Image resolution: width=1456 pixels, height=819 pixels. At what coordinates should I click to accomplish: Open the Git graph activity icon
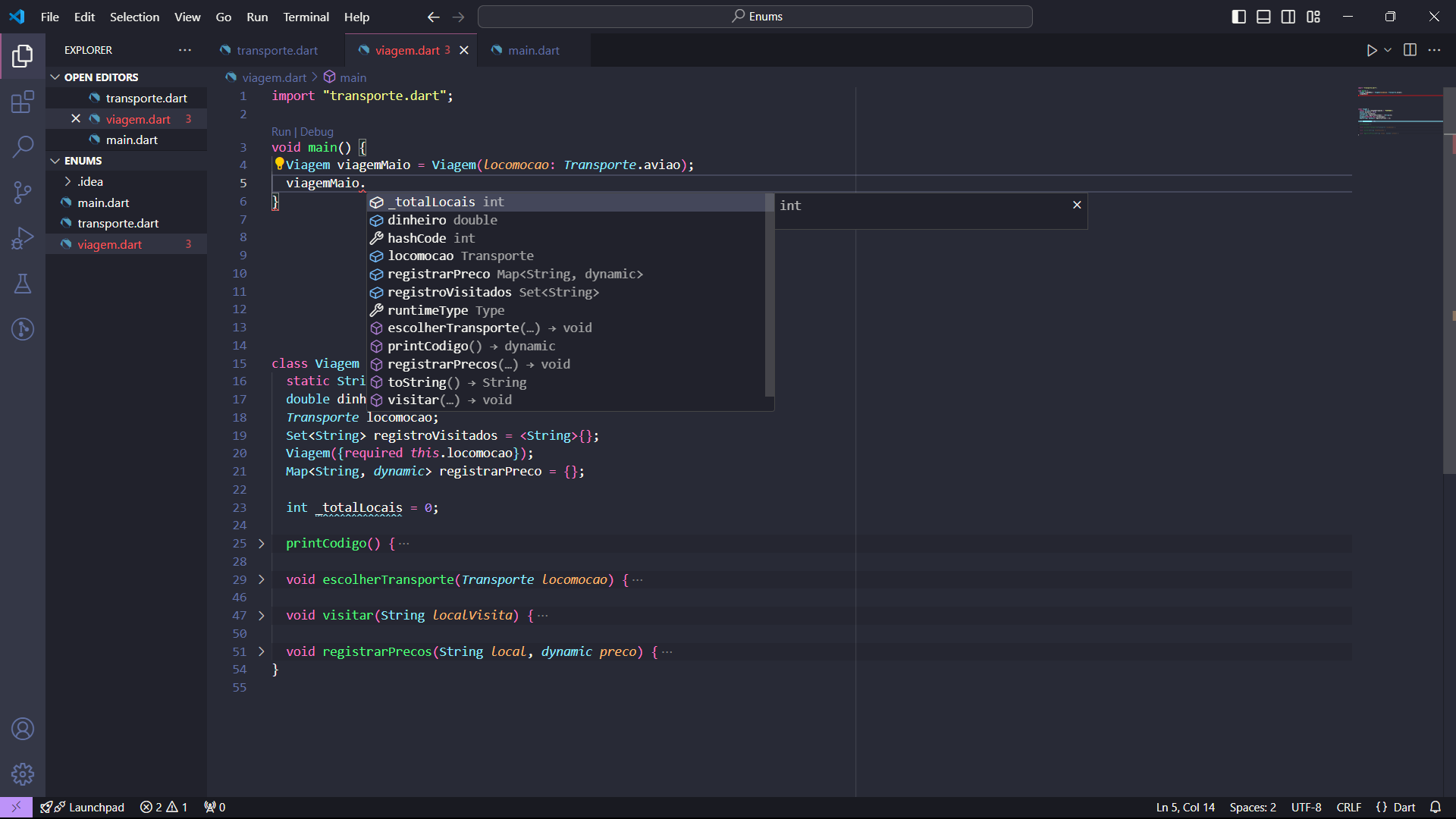coord(23,329)
